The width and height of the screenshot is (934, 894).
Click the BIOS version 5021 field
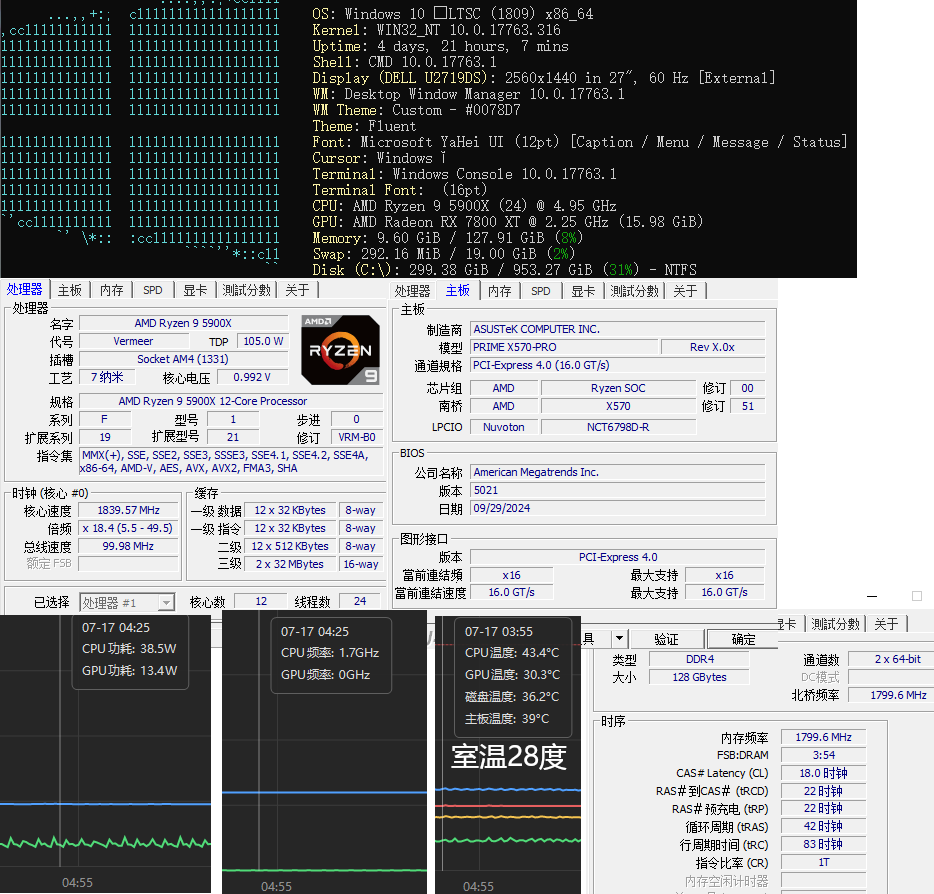click(x=618, y=490)
